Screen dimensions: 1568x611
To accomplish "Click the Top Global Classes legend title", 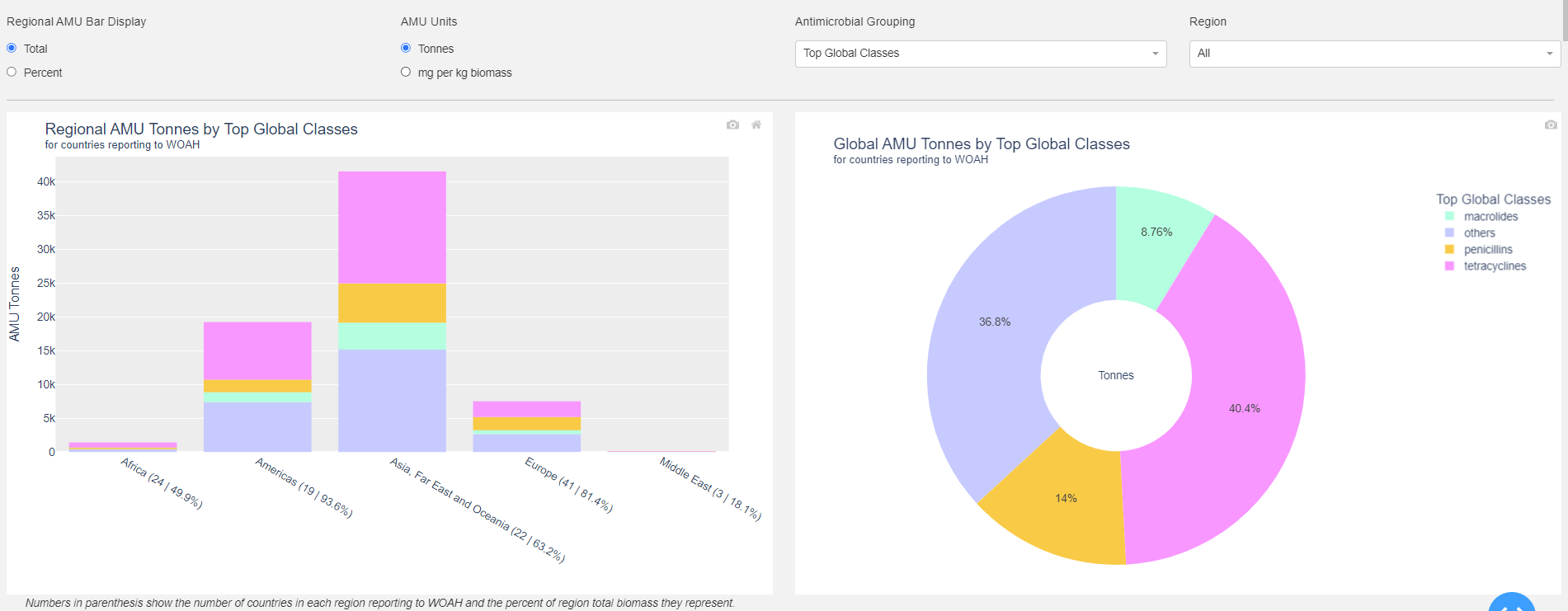I will (x=1493, y=200).
